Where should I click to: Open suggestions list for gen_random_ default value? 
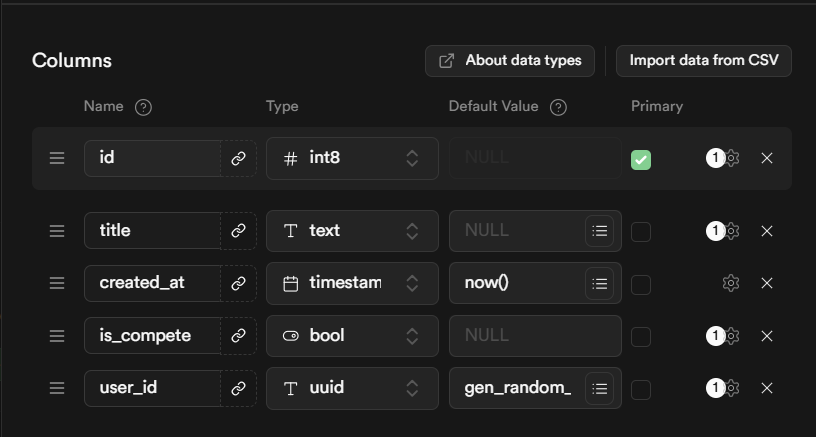click(x=600, y=388)
